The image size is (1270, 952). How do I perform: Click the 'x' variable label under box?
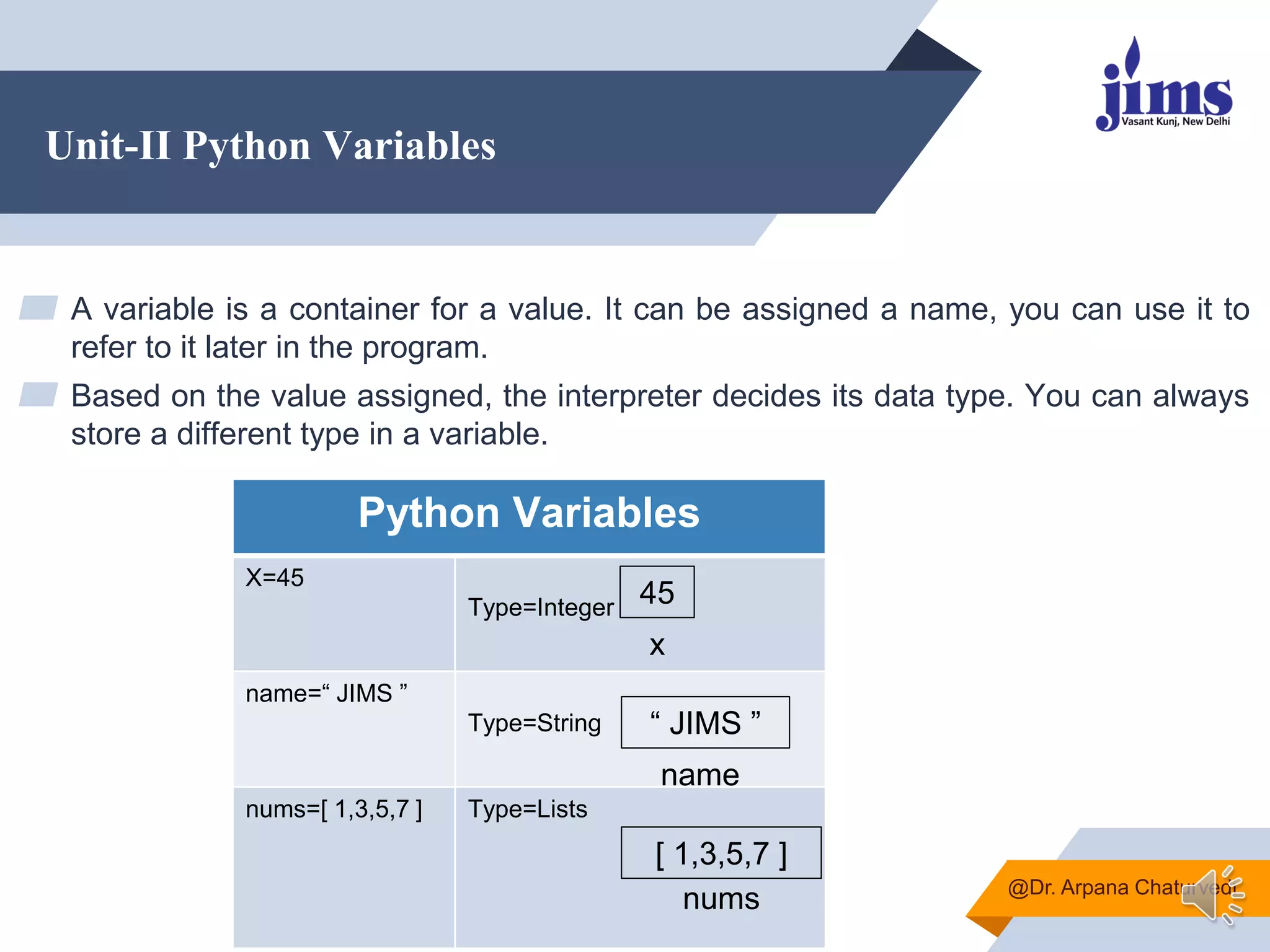(657, 646)
